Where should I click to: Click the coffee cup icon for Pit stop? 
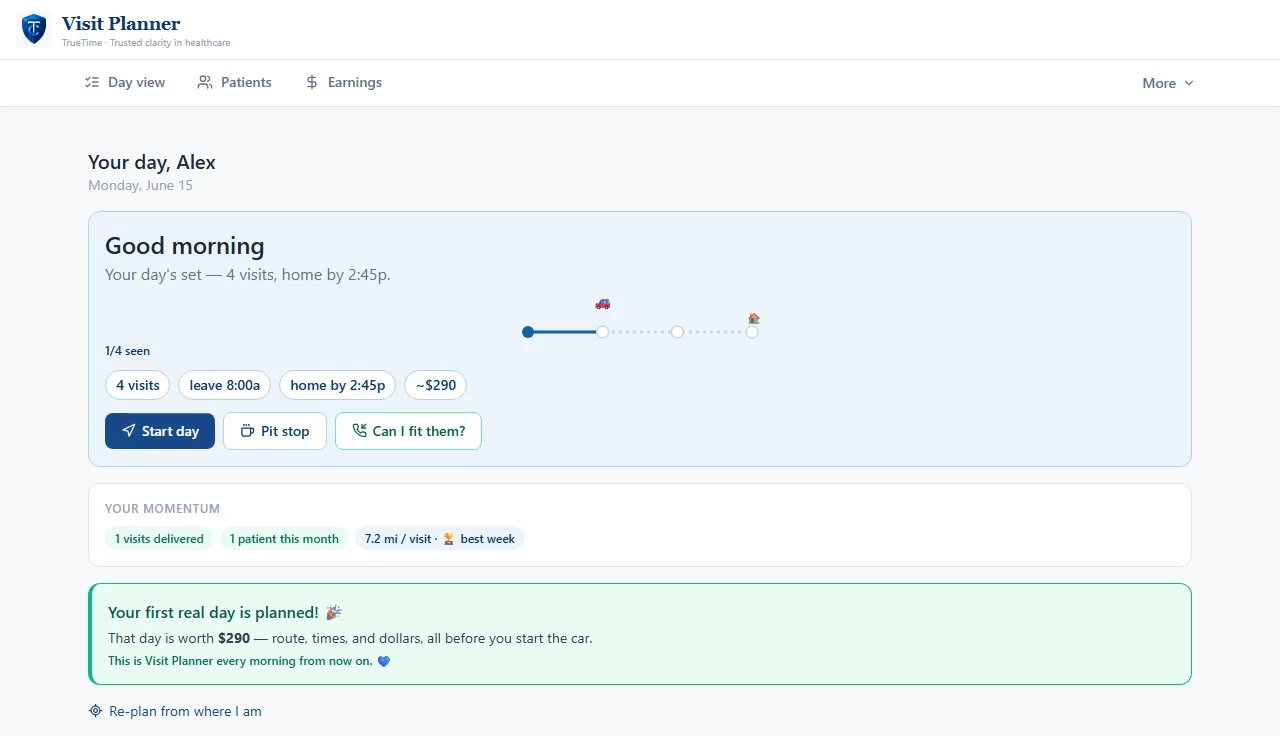(248, 431)
